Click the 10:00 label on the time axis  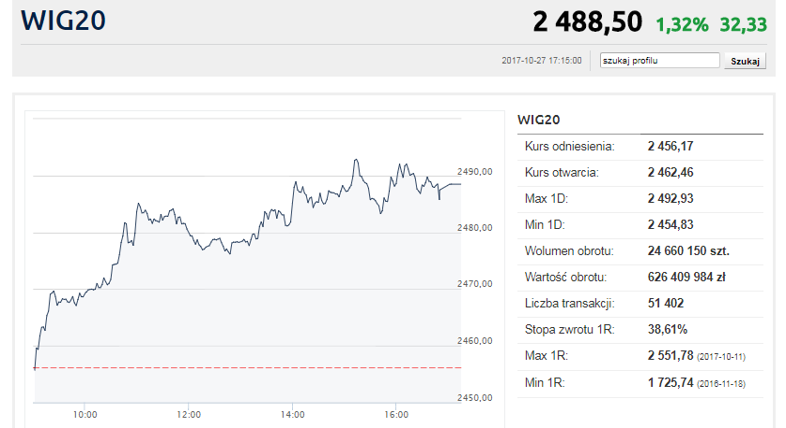coord(84,413)
